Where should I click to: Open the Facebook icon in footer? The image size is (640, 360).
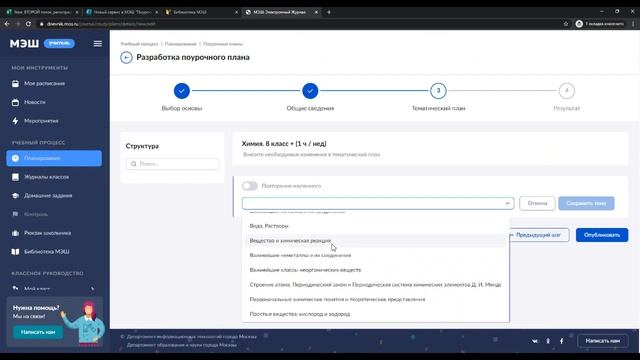coord(562,341)
